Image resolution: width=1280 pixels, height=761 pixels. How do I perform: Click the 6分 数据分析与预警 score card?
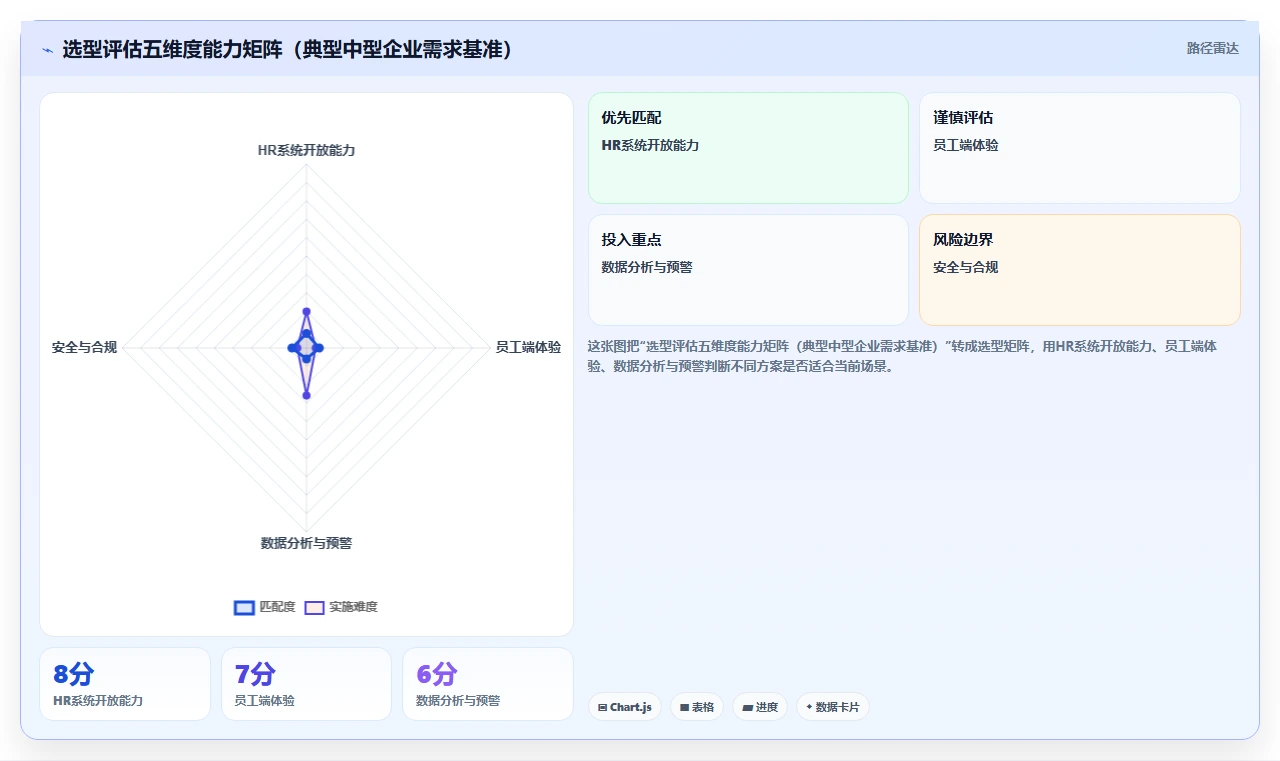pyautogui.click(x=488, y=684)
